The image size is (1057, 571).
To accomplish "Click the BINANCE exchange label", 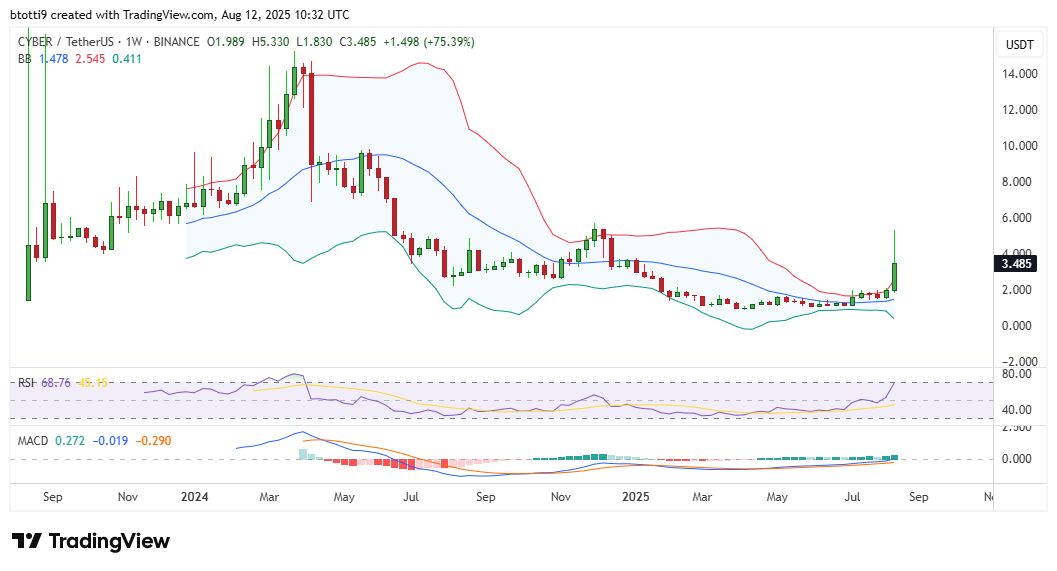I will 172,42.
